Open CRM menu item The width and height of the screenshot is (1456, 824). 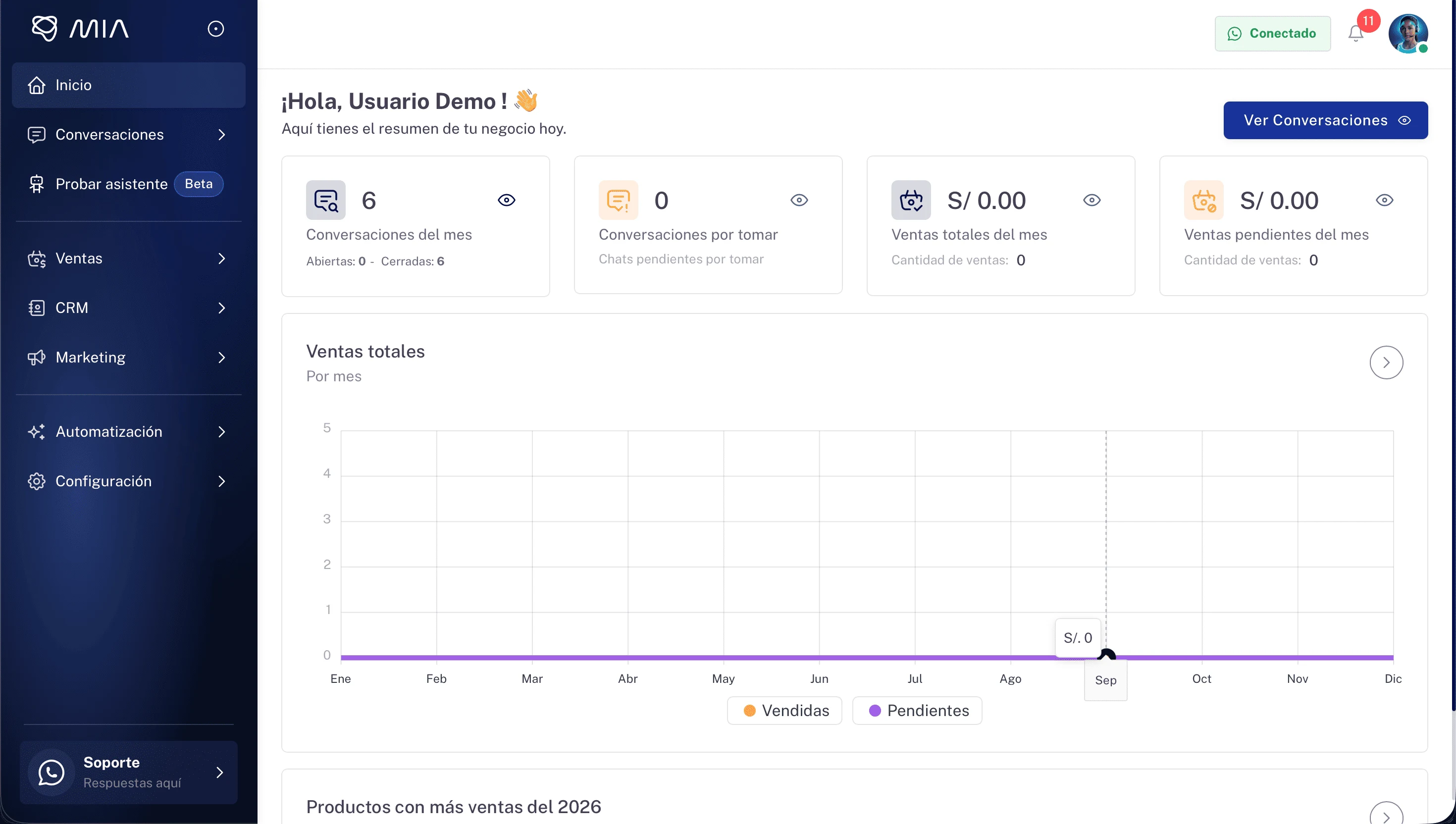128,308
